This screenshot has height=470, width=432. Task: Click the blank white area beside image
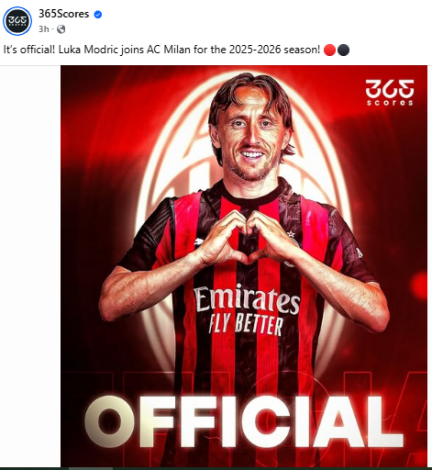coord(30,267)
